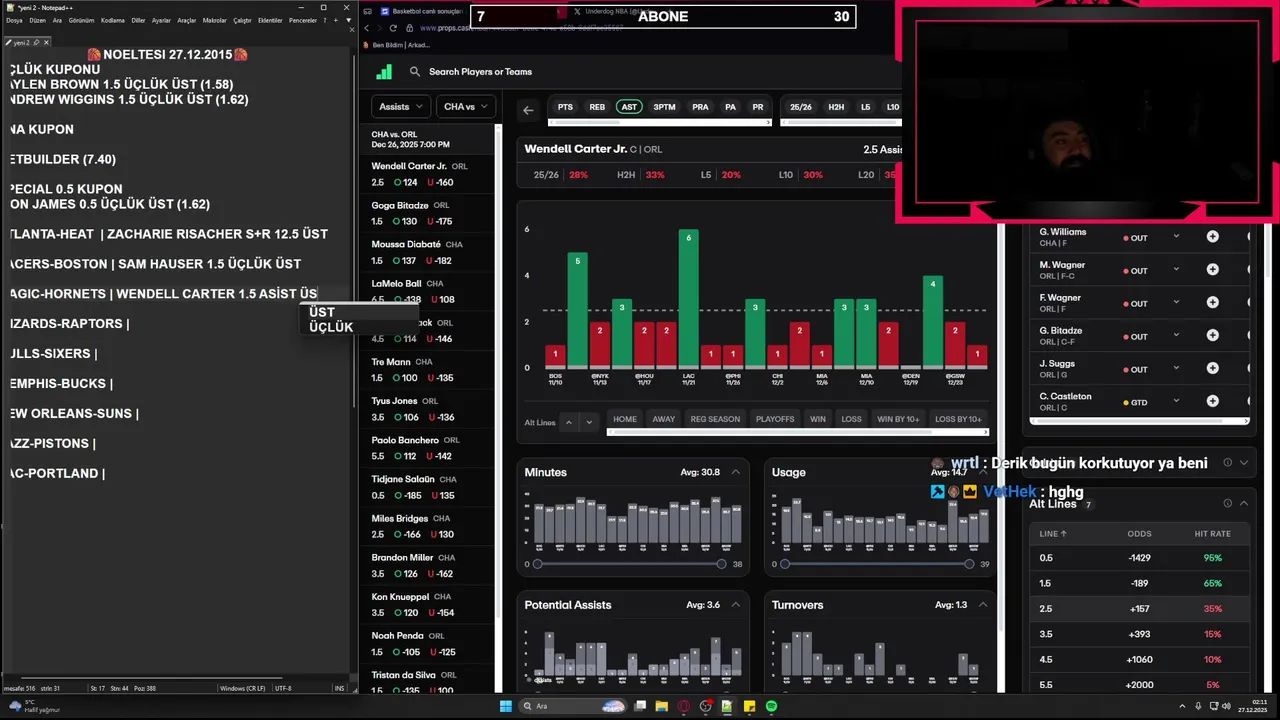This screenshot has height=720, width=1280.
Task: Open the Ayarlar menu in Notepad++
Action: pos(161,20)
